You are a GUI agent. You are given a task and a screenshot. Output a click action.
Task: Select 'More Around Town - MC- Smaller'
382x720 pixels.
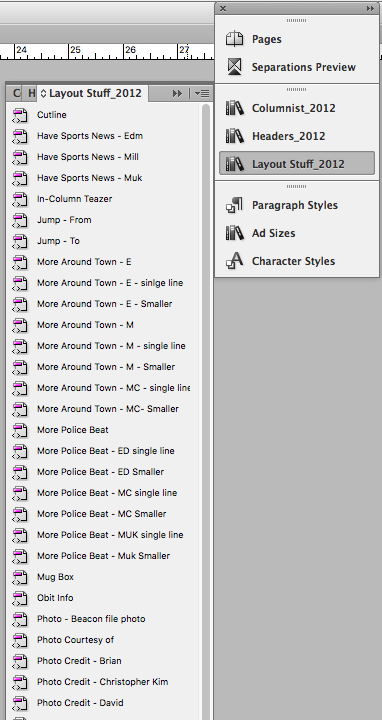(x=108, y=409)
